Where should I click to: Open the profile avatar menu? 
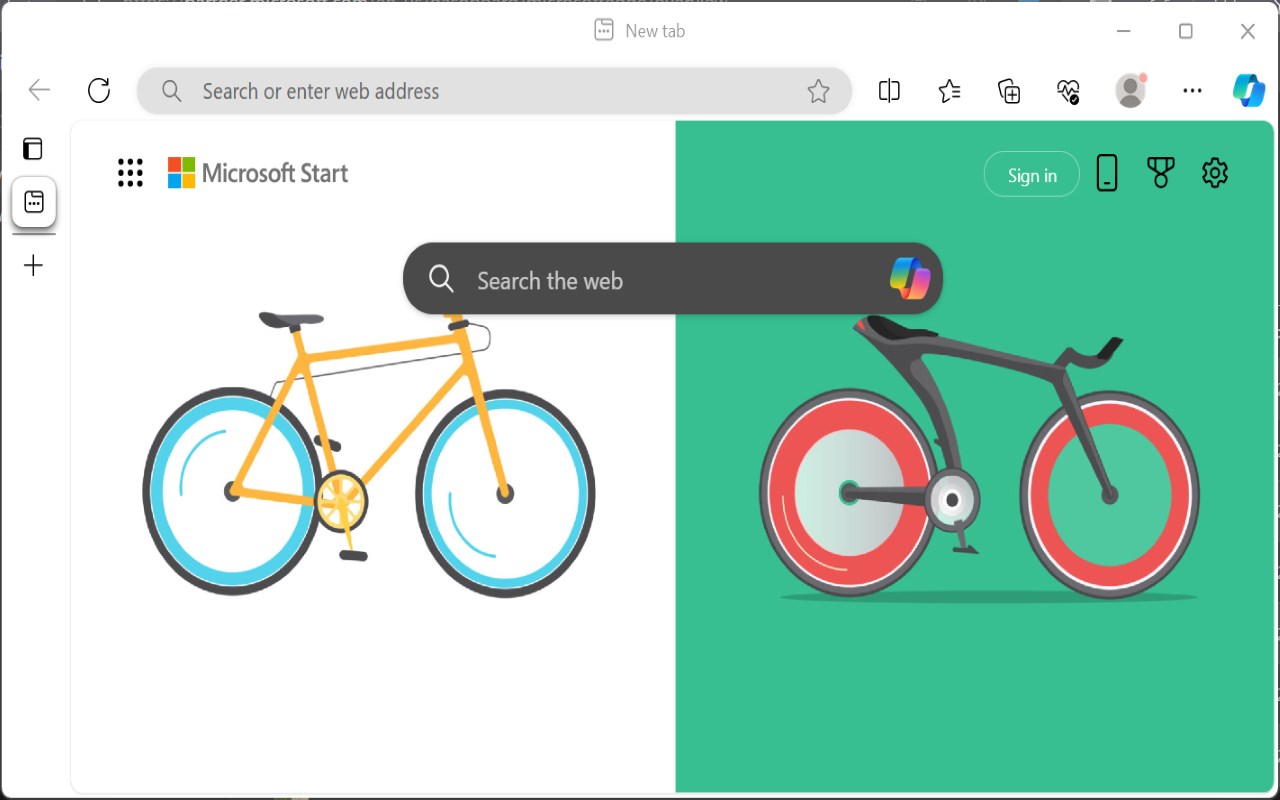[1130, 91]
